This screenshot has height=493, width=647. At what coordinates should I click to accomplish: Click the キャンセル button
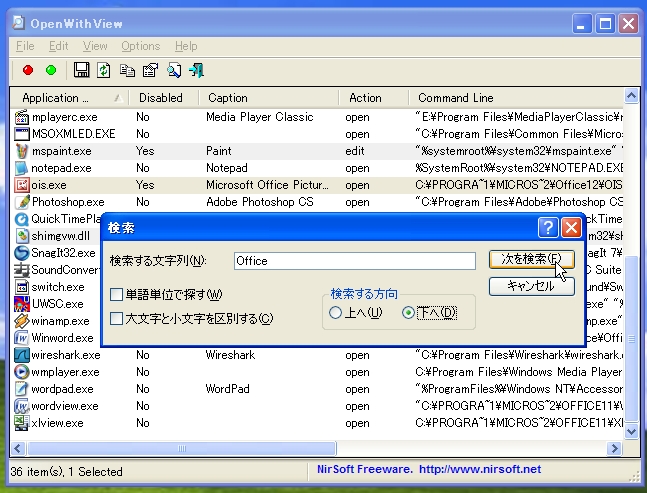(x=531, y=286)
